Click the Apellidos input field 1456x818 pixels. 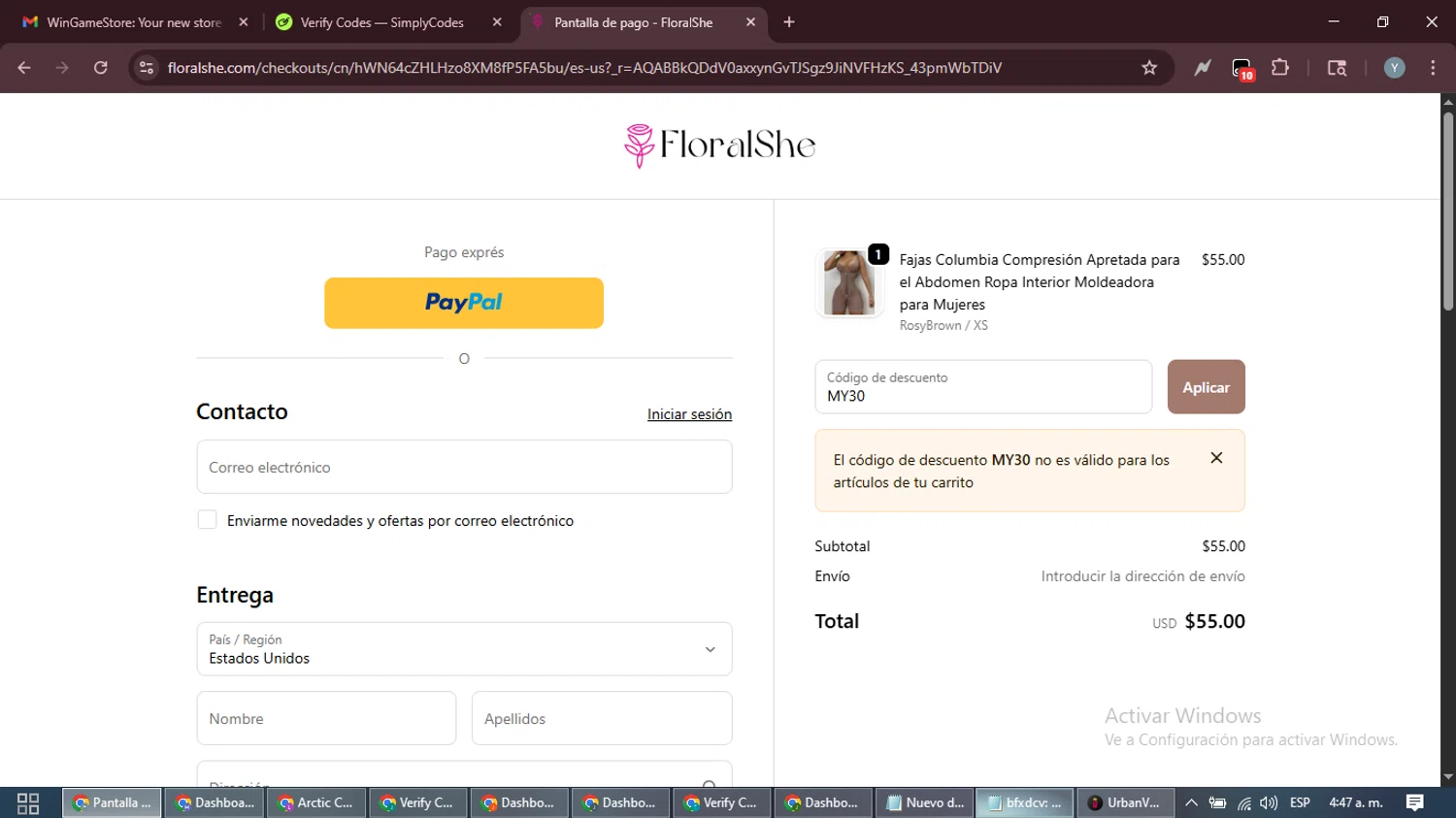point(602,718)
